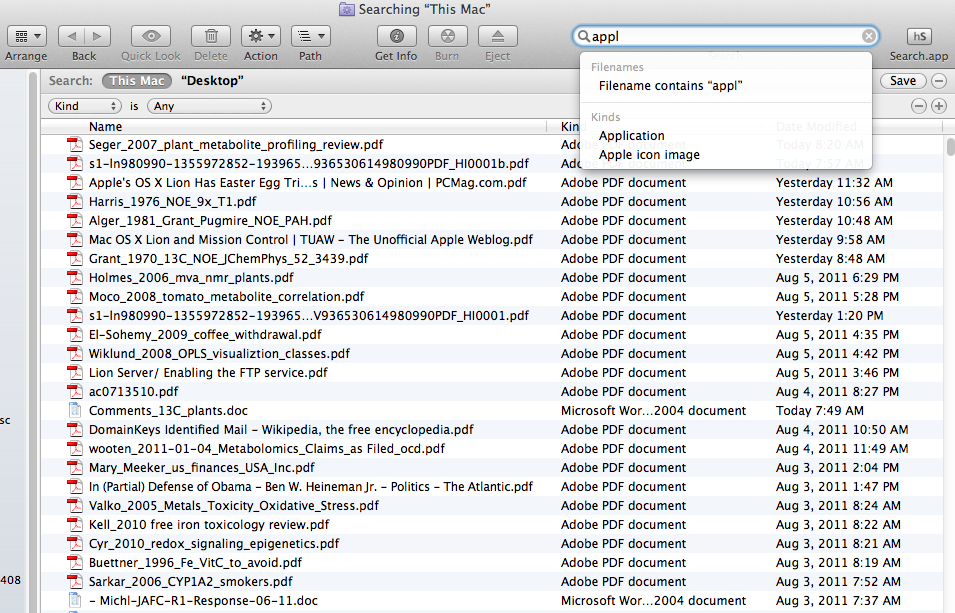This screenshot has width=955, height=613.
Task: Choose the Application kind suggestion
Action: tap(632, 136)
